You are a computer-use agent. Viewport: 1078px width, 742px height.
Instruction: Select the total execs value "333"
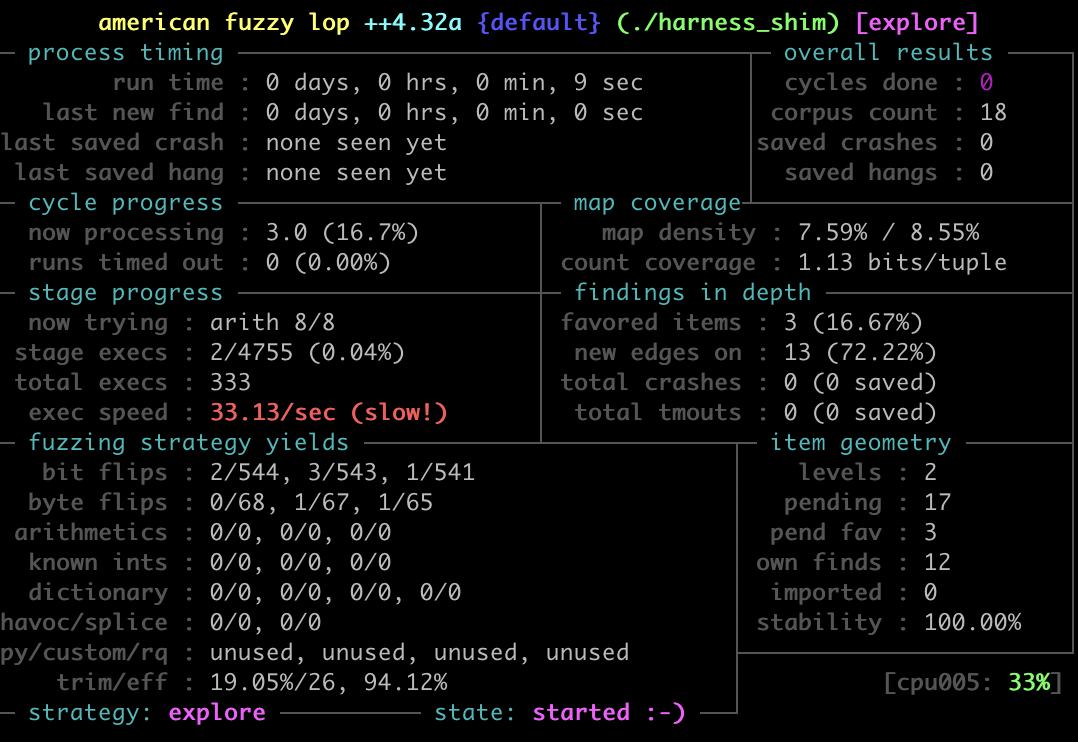pyautogui.click(x=230, y=382)
